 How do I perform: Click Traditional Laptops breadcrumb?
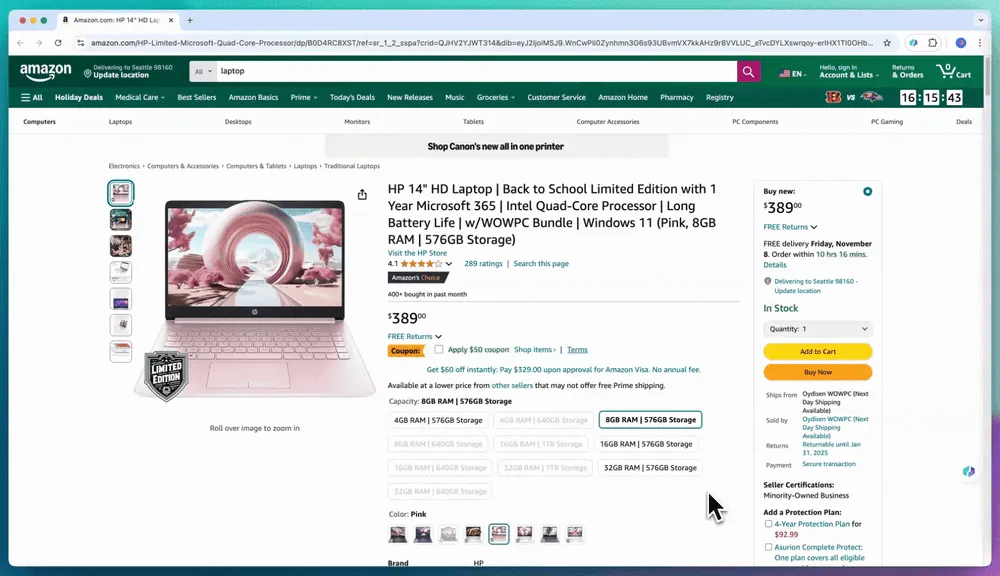[x=351, y=166]
